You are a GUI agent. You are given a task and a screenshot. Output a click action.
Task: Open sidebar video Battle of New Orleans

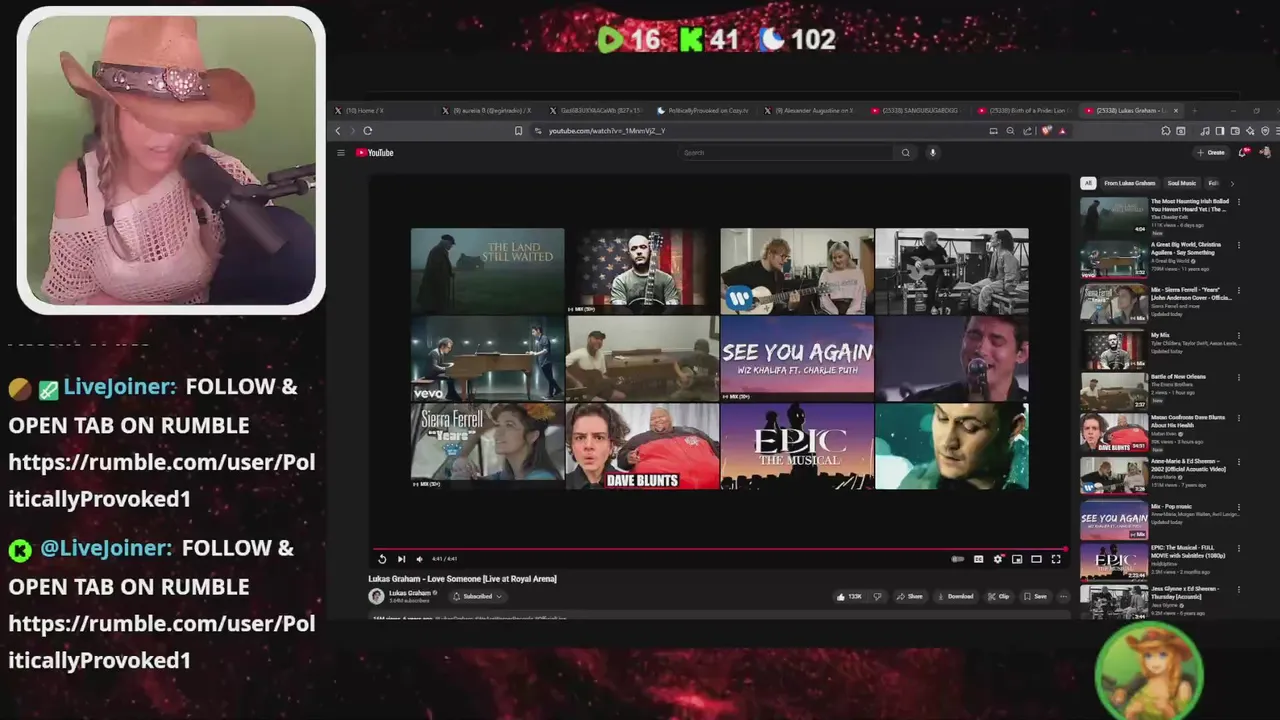tap(1160, 390)
